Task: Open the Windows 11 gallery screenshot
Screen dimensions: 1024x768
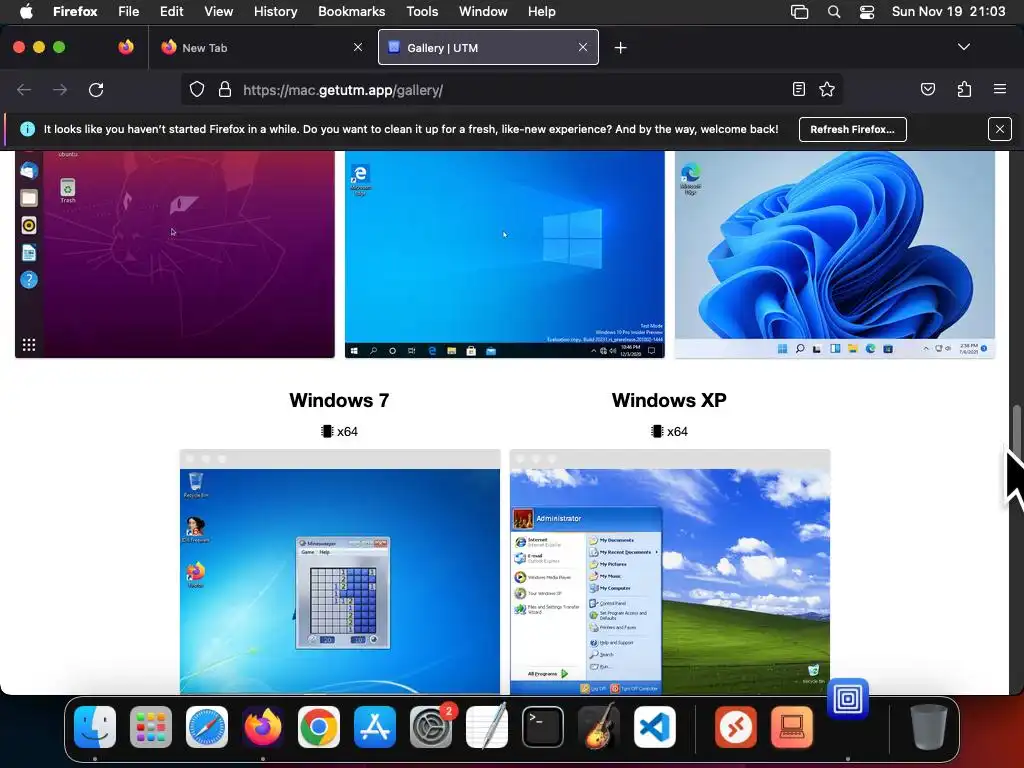Action: [835, 254]
